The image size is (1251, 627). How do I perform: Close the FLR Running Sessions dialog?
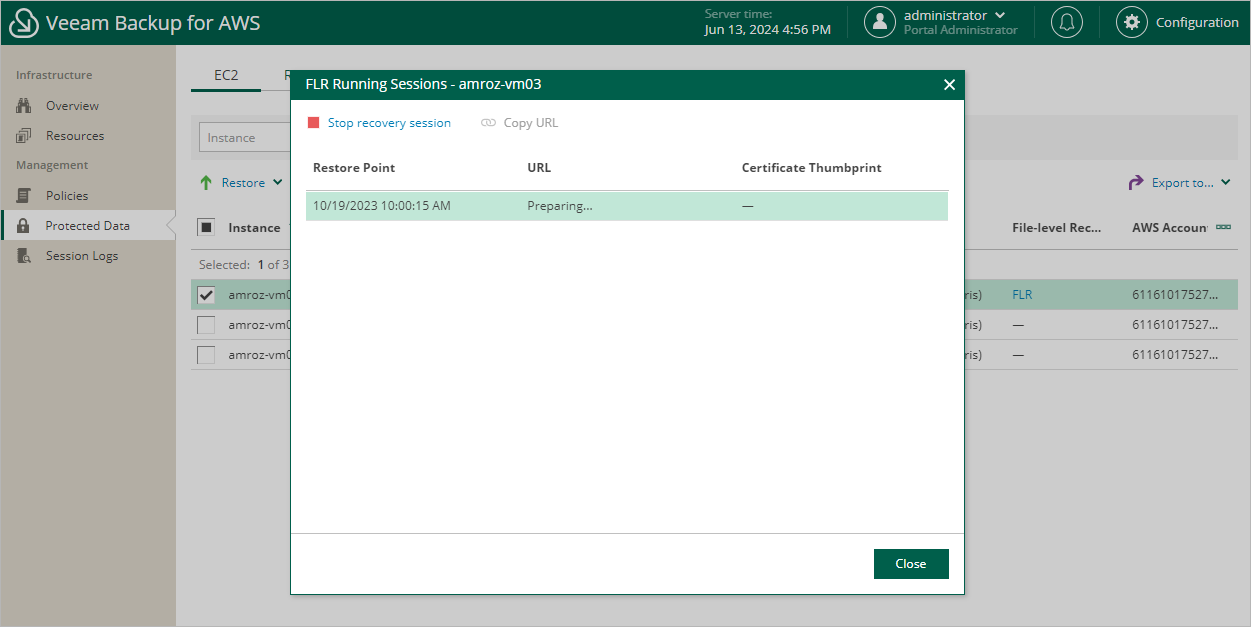coord(949,85)
